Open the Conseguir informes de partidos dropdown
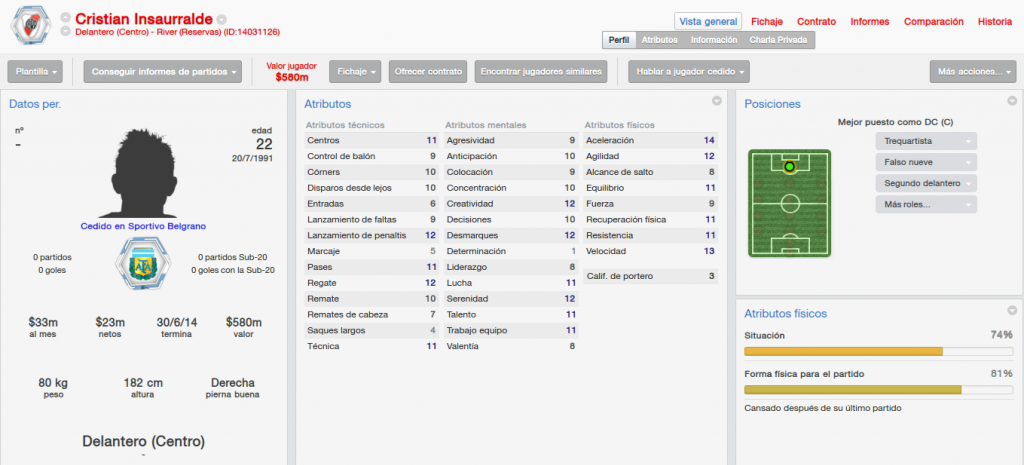The height and width of the screenshot is (465, 1024). [x=163, y=72]
